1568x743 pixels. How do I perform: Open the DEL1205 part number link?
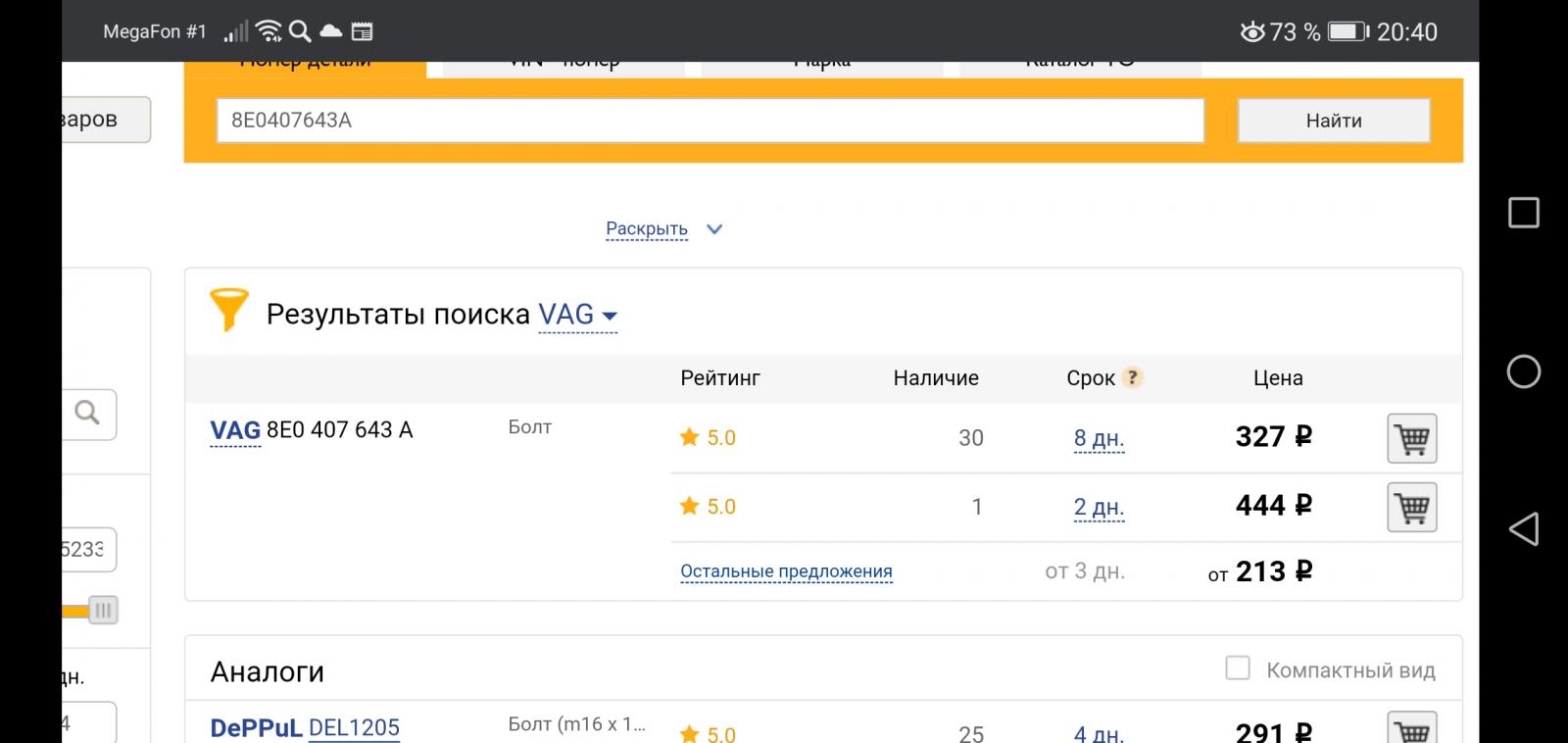click(x=354, y=728)
